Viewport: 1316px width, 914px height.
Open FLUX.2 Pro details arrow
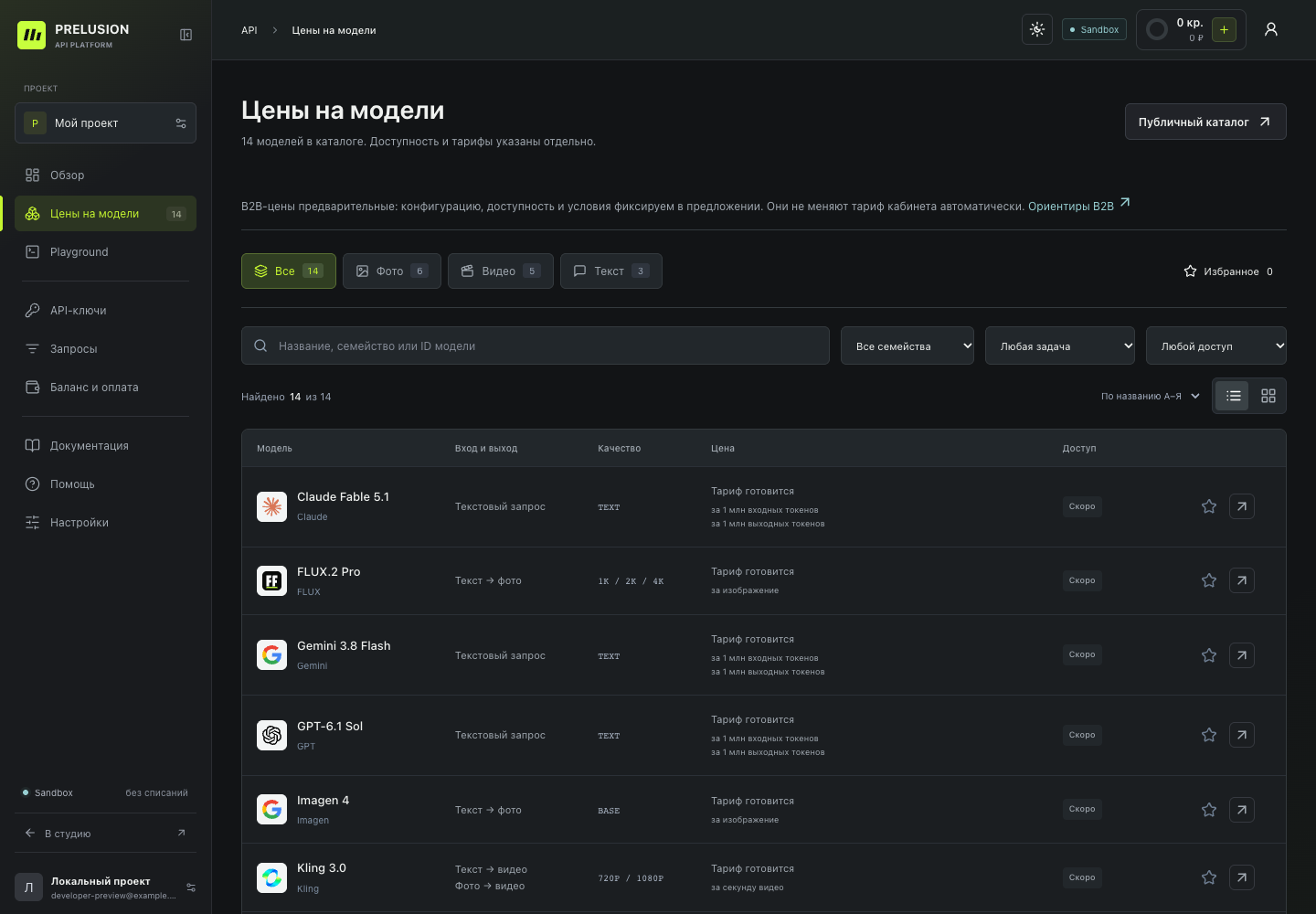(1242, 580)
